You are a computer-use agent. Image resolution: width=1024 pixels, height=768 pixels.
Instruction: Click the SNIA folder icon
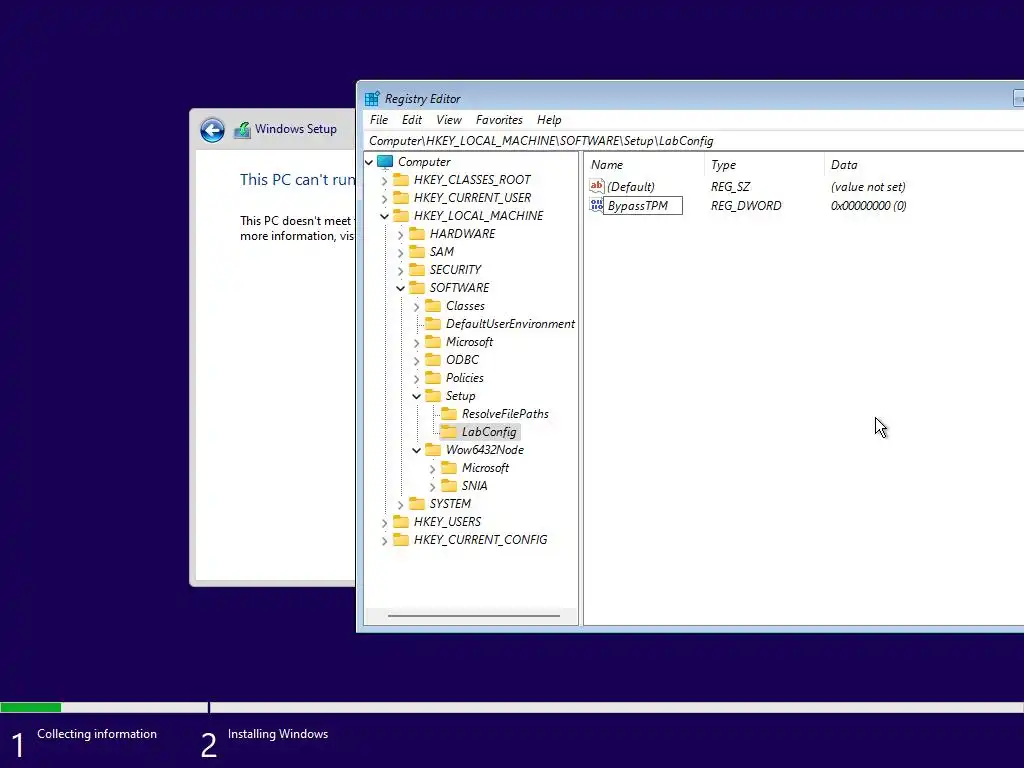[x=449, y=485]
